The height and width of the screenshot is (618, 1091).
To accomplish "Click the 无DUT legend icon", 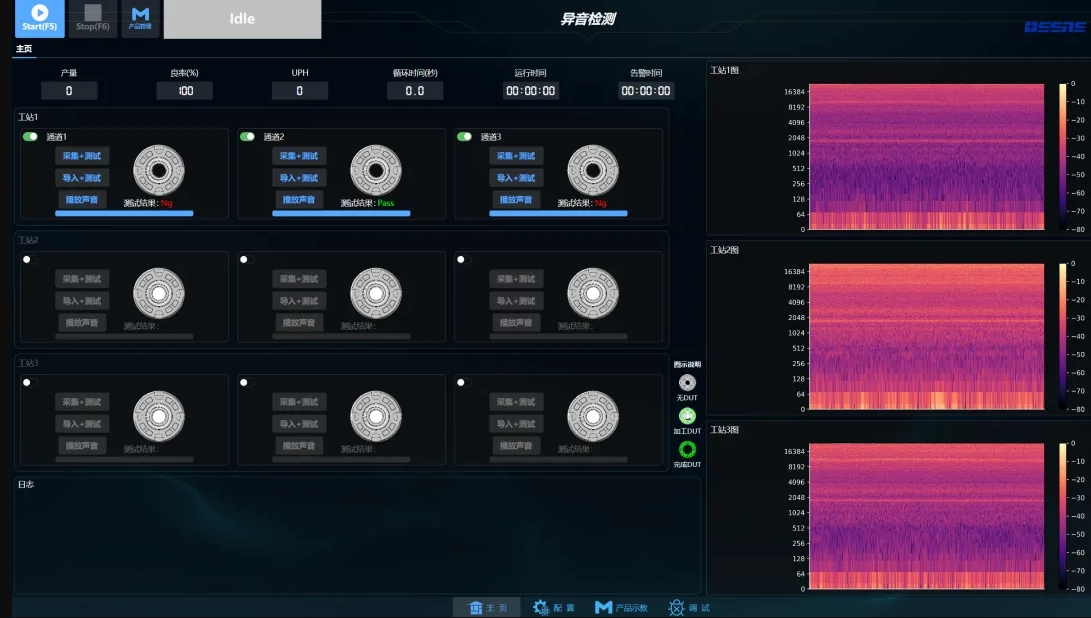I will pos(687,382).
